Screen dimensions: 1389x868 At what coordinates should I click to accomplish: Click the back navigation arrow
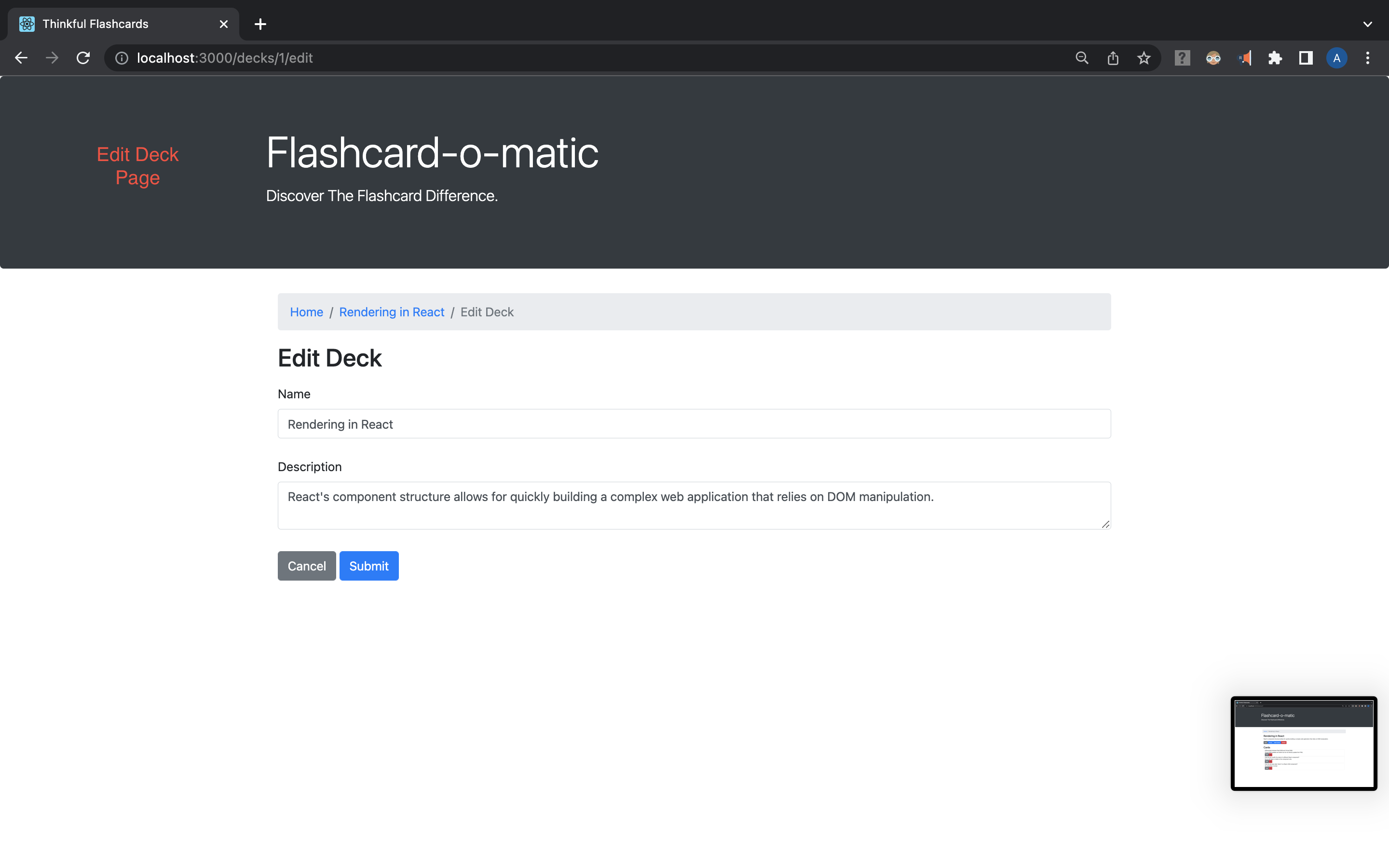(x=21, y=57)
